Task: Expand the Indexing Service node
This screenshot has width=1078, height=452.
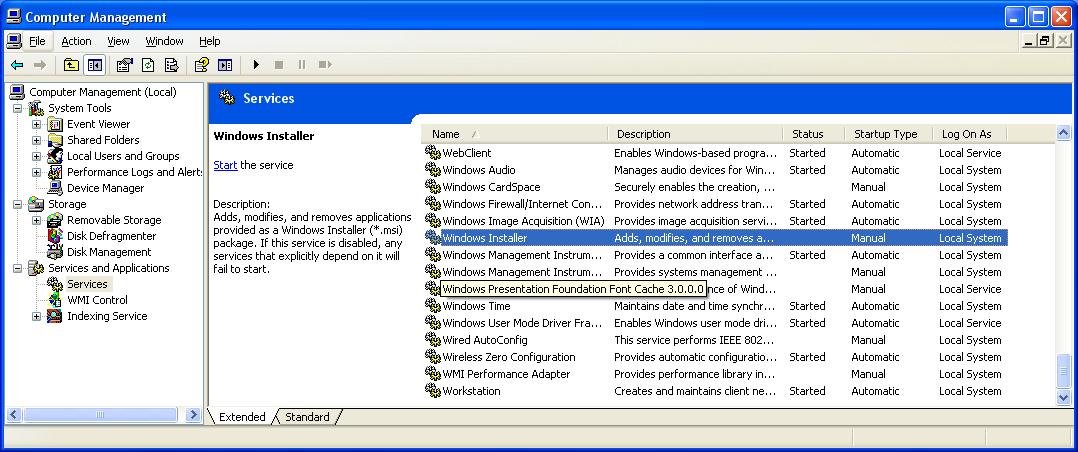Action: pyautogui.click(x=36, y=316)
